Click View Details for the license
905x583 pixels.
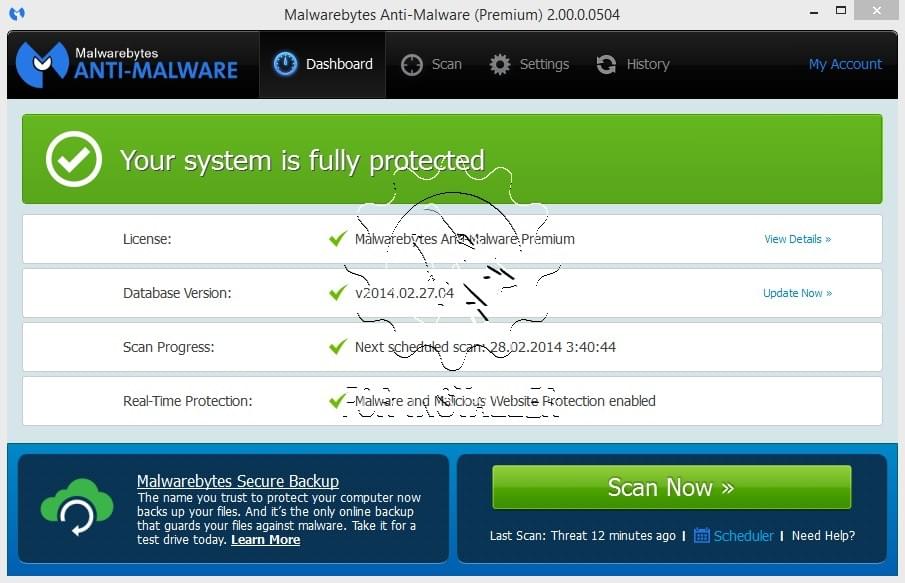pos(797,239)
